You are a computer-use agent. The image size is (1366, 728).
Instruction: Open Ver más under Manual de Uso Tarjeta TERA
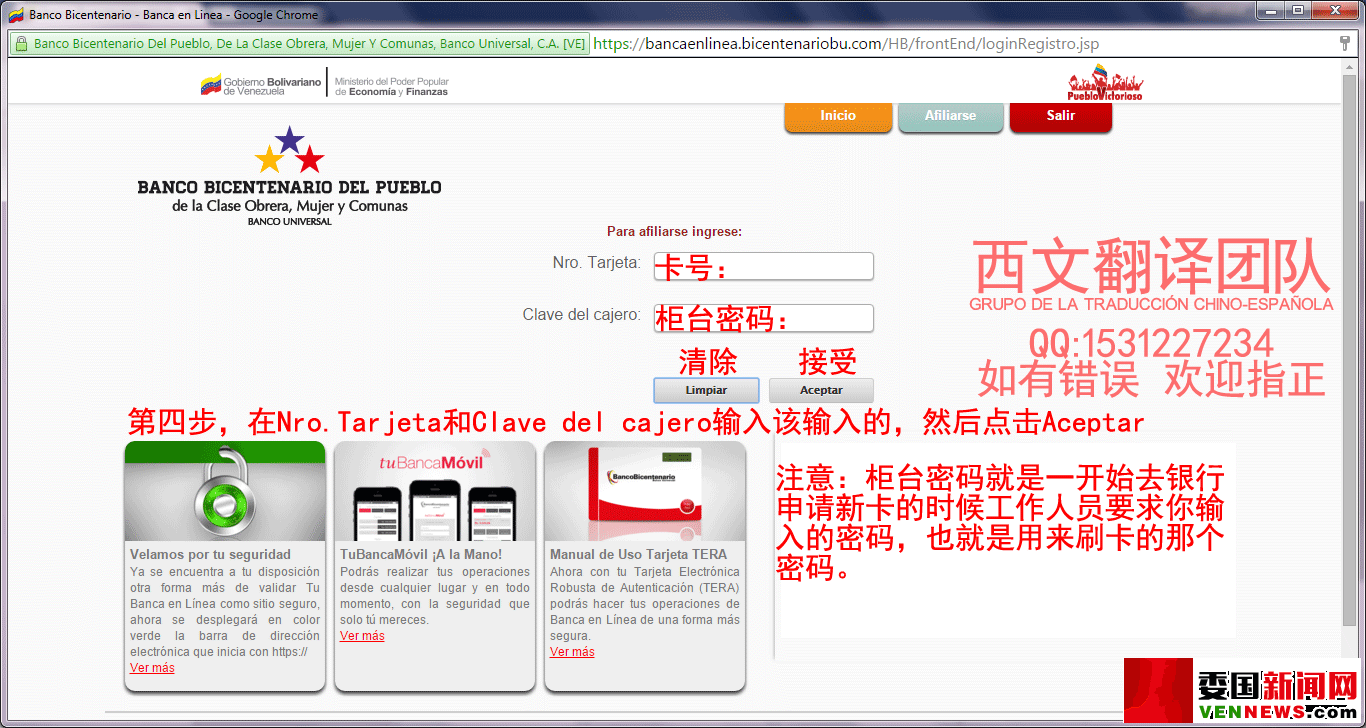click(572, 652)
